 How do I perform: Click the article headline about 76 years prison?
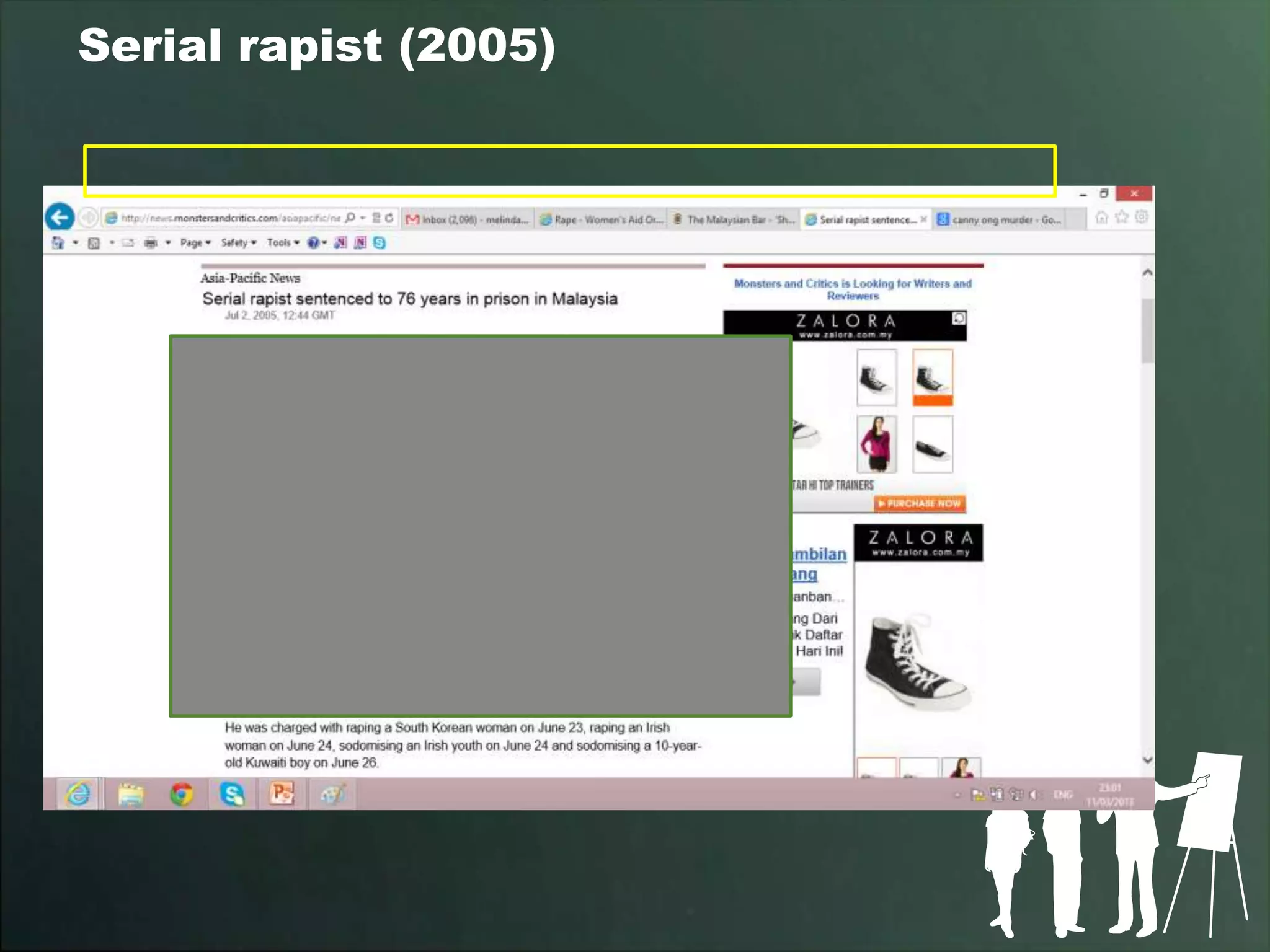[x=410, y=299]
